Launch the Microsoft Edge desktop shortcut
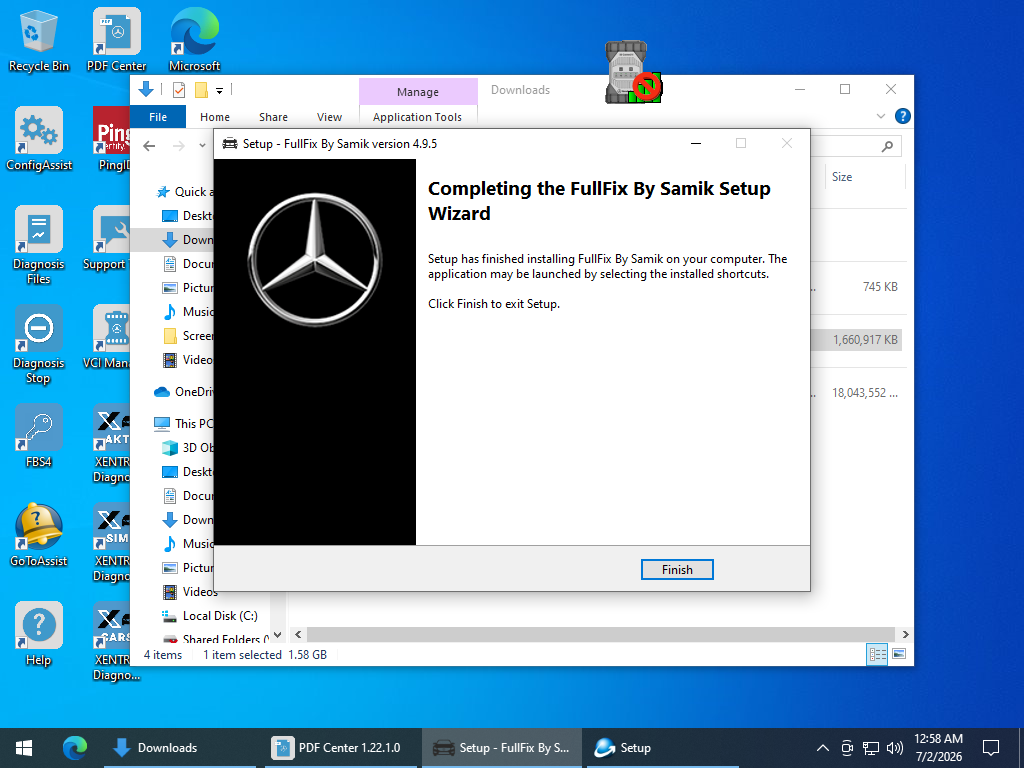Screen dimensions: 1024x768 pos(194,40)
